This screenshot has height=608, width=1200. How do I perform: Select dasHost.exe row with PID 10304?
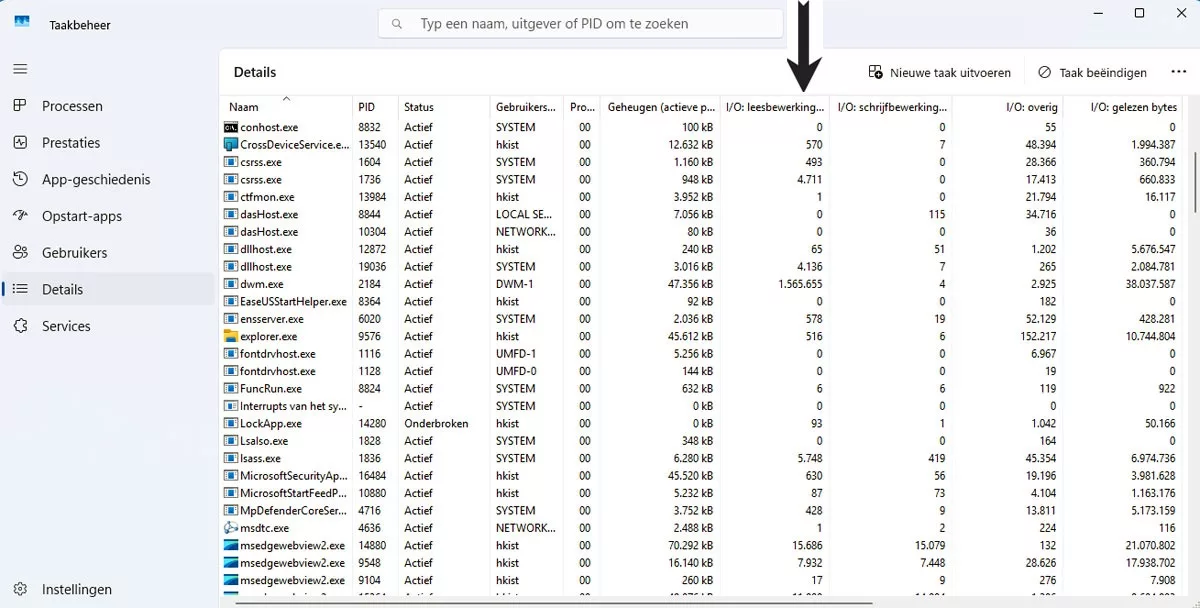pos(700,232)
